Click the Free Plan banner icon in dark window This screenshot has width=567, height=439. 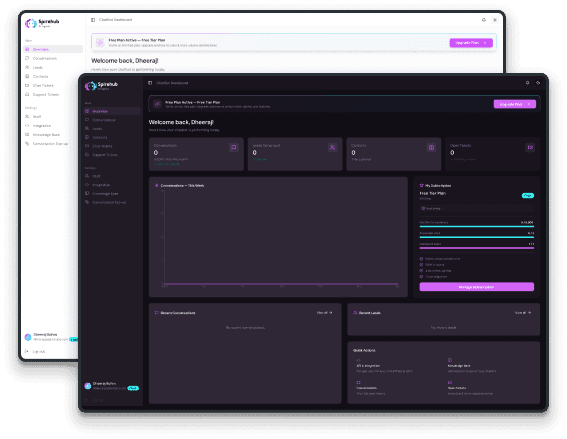click(x=157, y=104)
